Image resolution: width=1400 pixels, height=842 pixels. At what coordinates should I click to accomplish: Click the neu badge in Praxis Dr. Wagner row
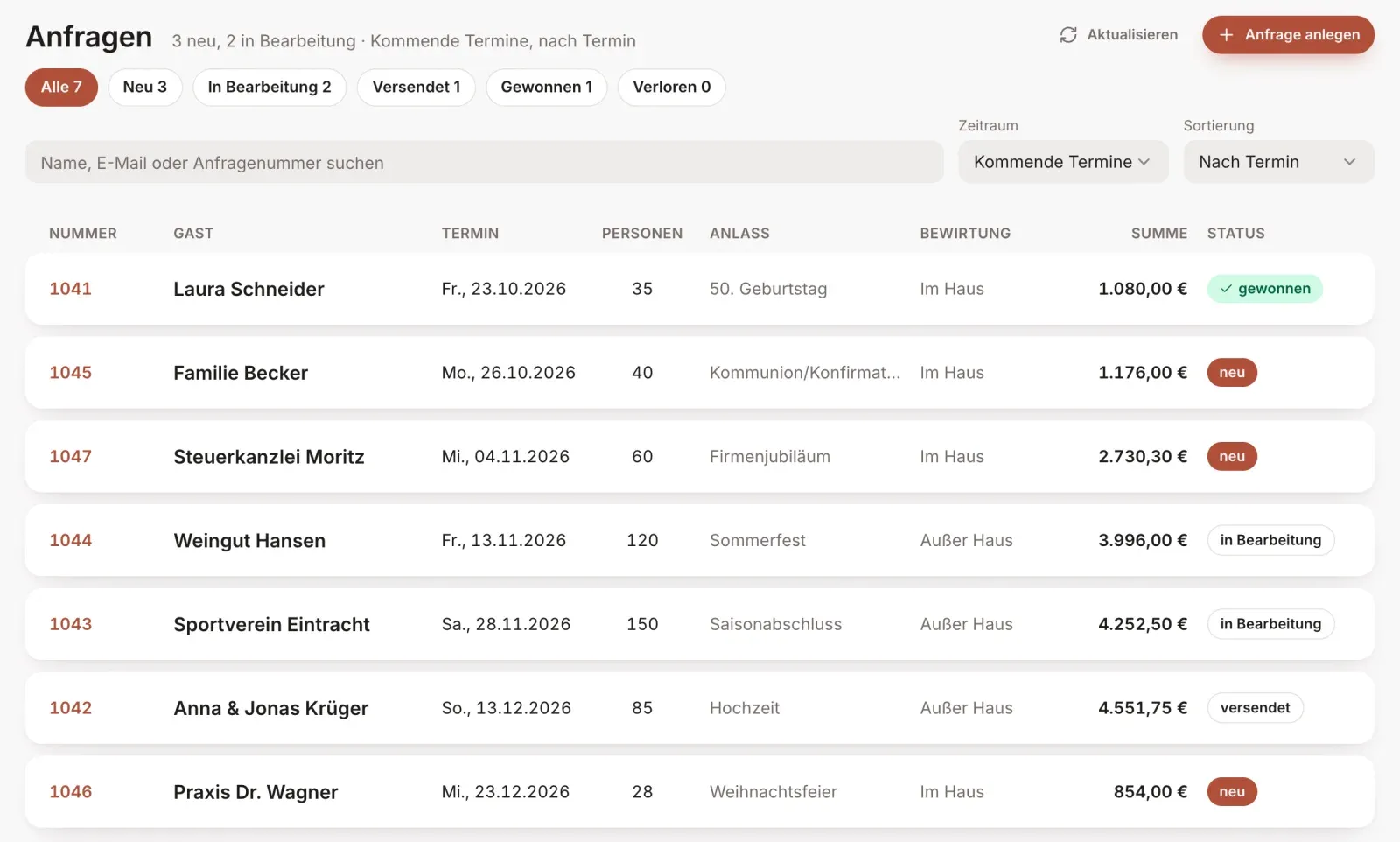1232,792
